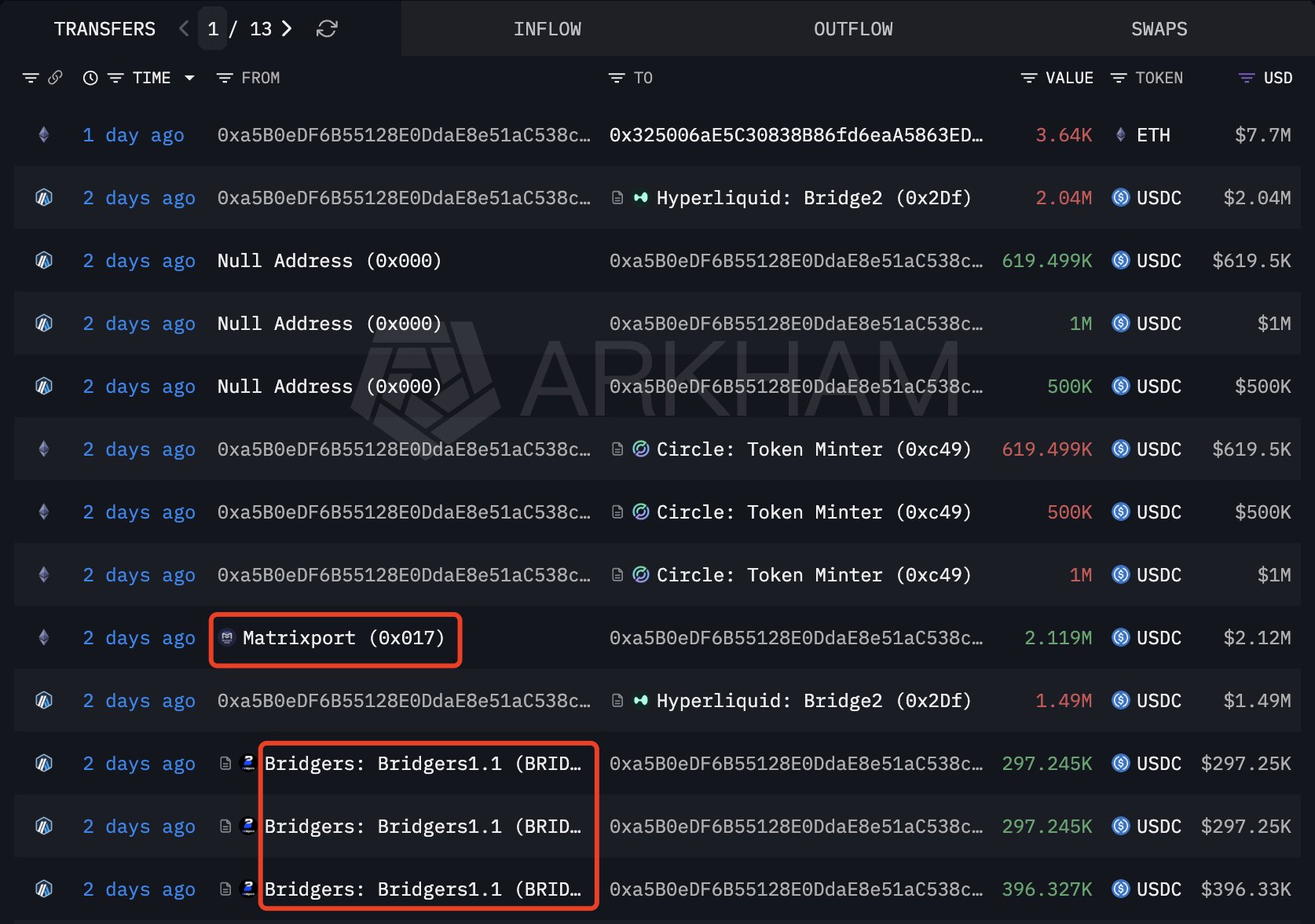
Task: Click the contract icon in the 396.327K row
Action: coord(225,889)
